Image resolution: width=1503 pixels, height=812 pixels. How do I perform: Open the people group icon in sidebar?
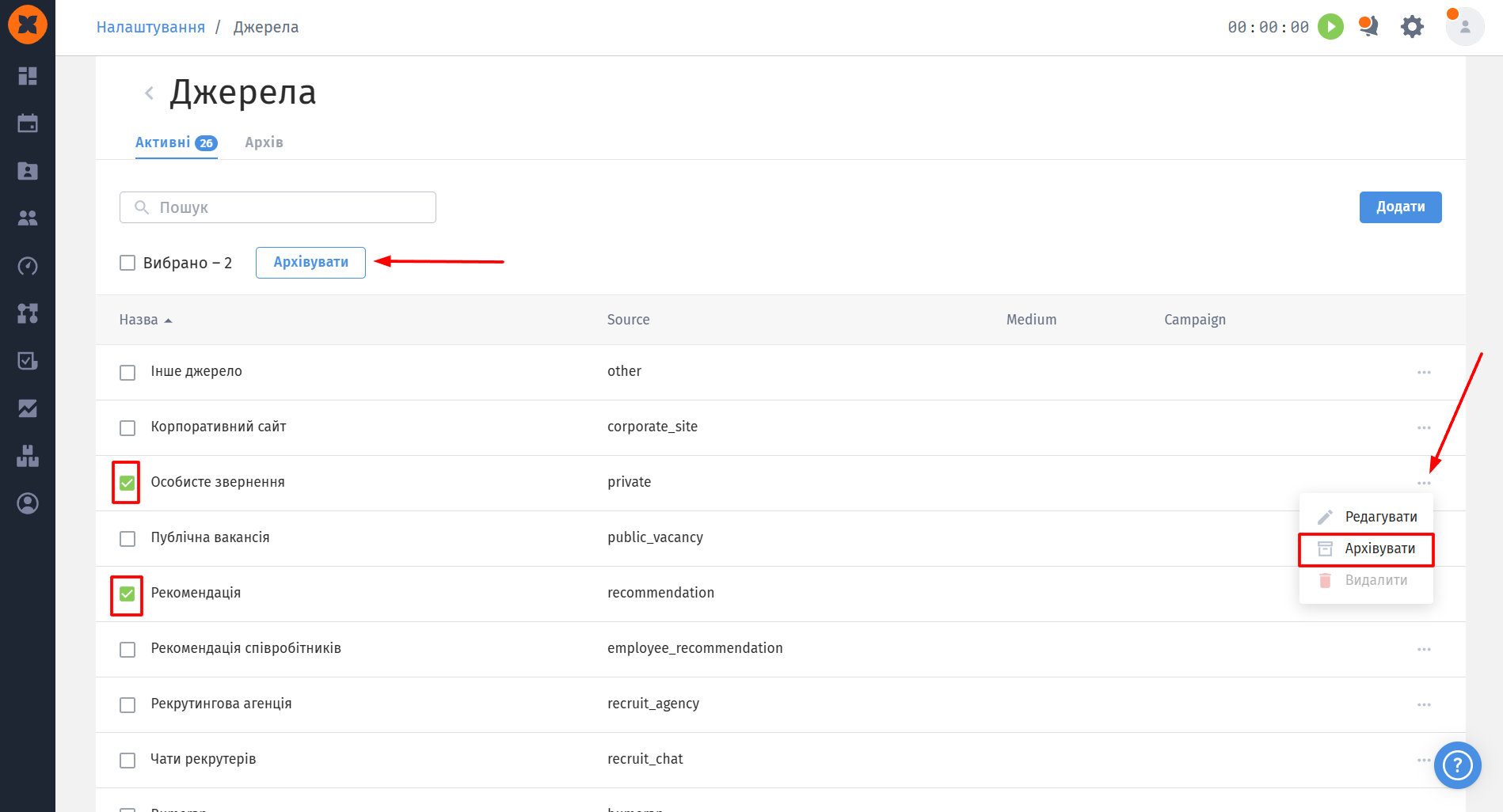28,218
